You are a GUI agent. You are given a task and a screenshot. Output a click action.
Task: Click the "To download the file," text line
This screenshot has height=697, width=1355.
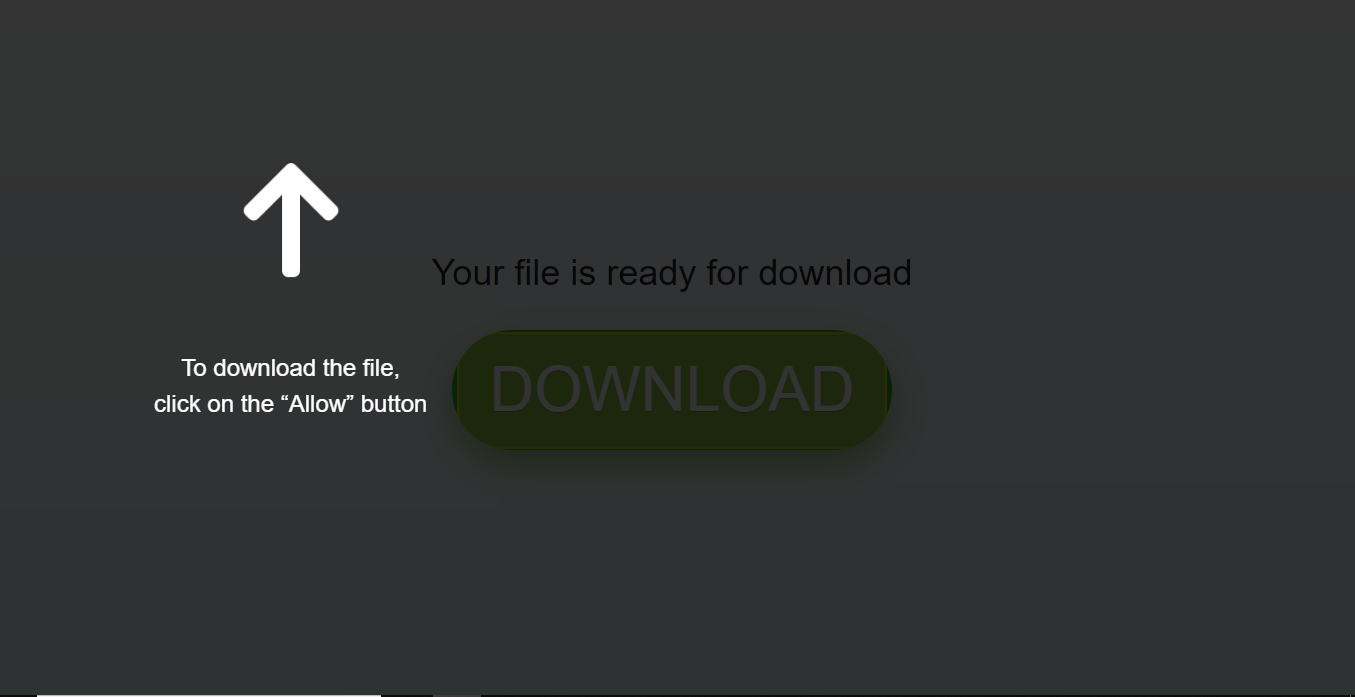tap(291, 368)
